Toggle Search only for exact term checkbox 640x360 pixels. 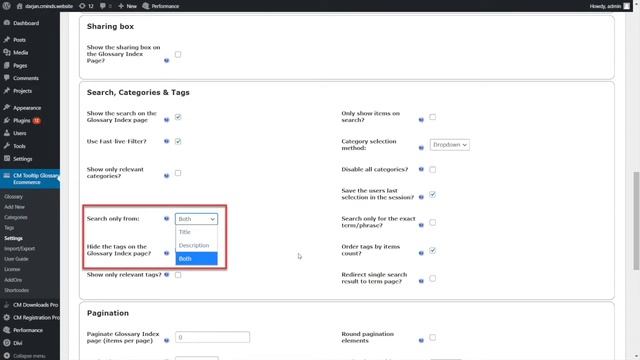pos(433,222)
